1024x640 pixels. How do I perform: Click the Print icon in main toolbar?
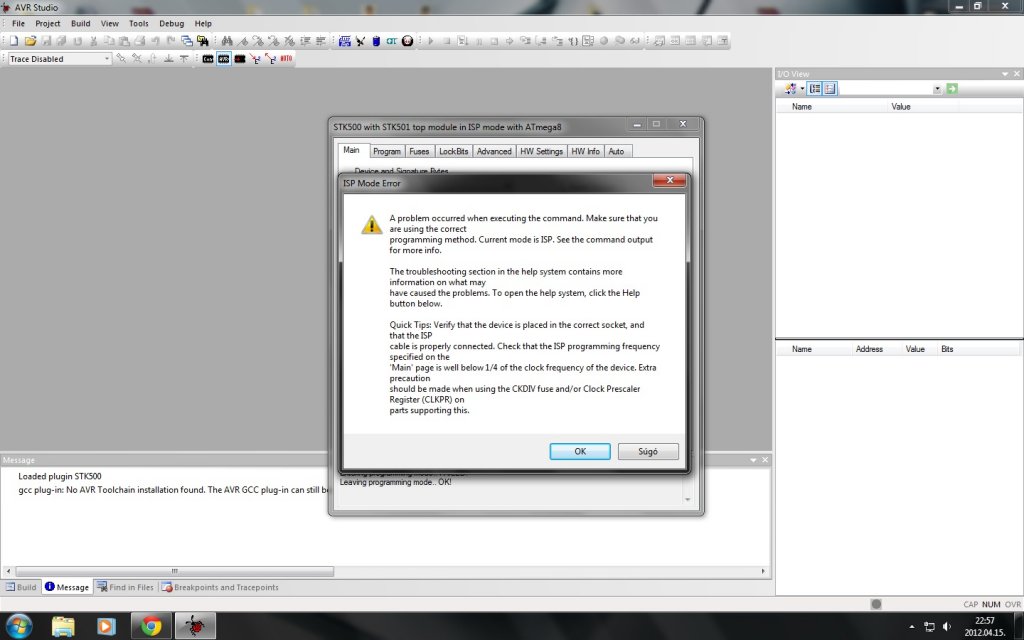(x=140, y=40)
